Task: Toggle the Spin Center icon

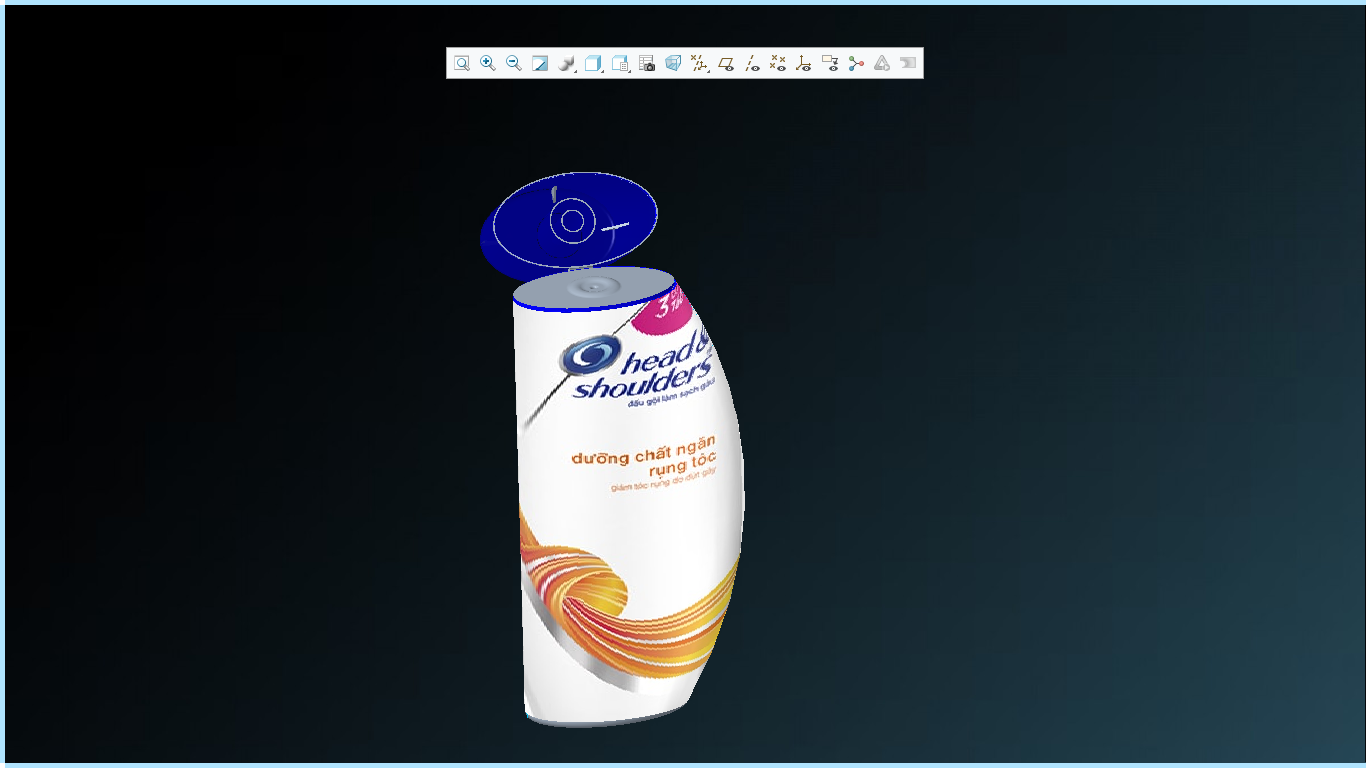Action: point(856,63)
